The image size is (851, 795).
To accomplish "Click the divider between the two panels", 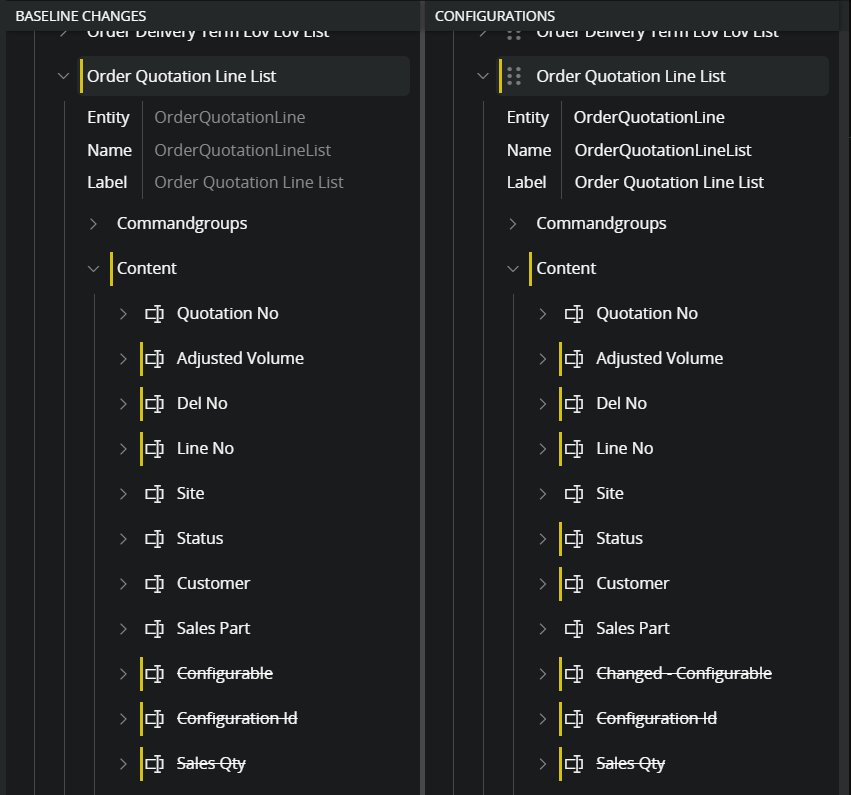I will click(422, 400).
